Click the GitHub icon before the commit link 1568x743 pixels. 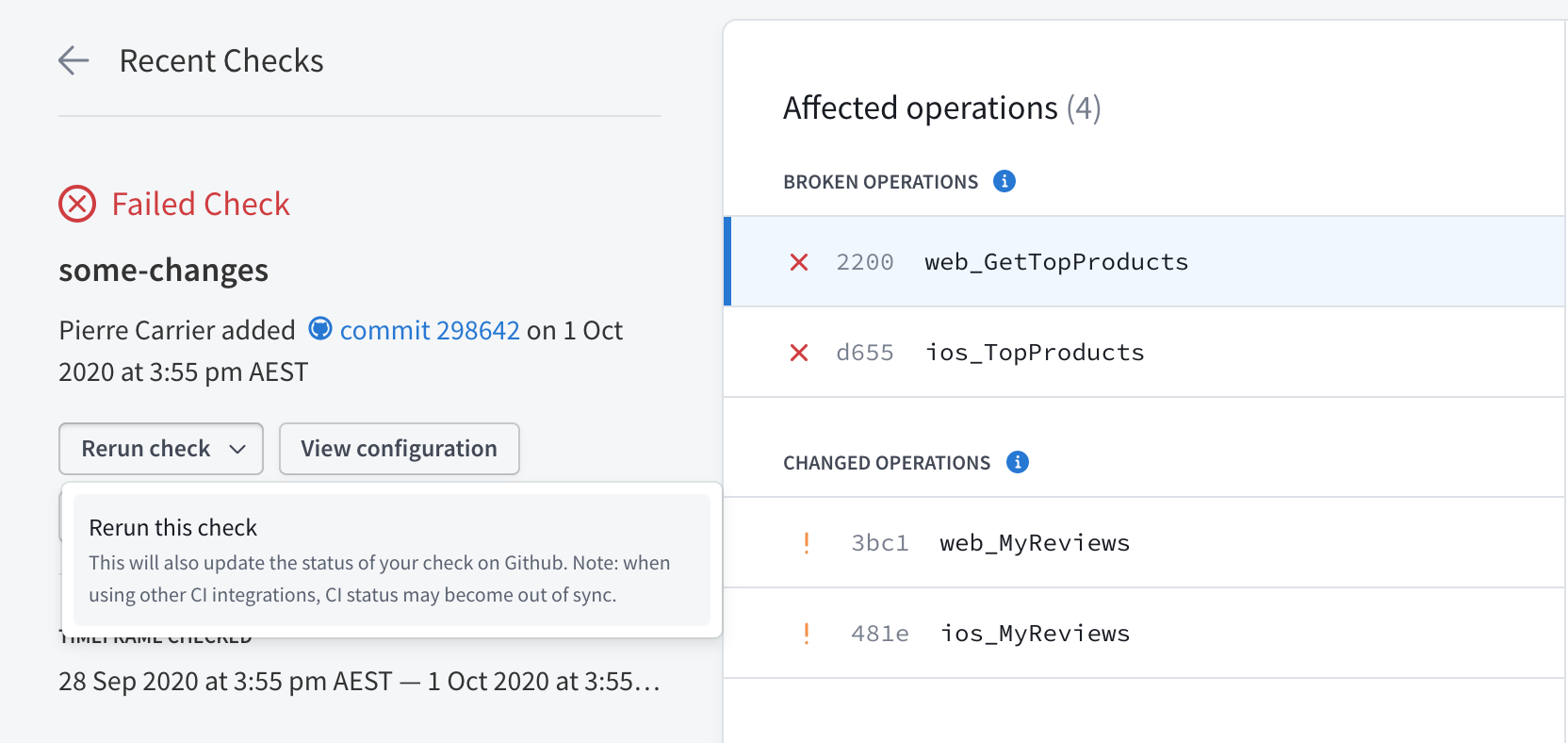320,329
